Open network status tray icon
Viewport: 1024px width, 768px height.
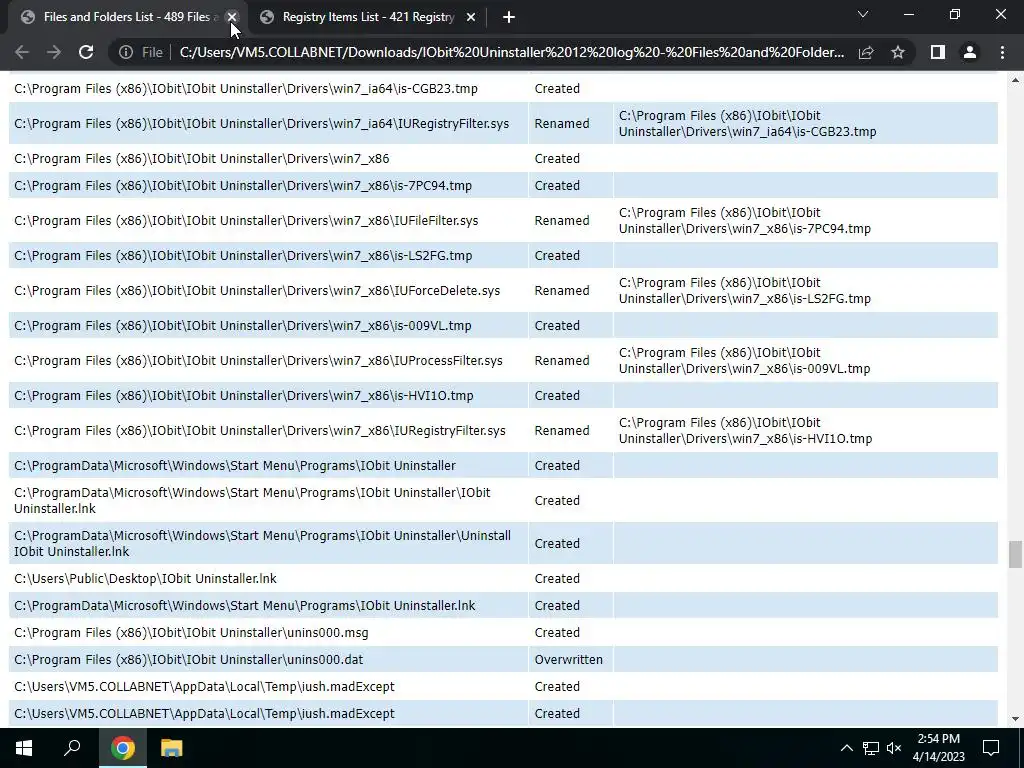coord(871,748)
